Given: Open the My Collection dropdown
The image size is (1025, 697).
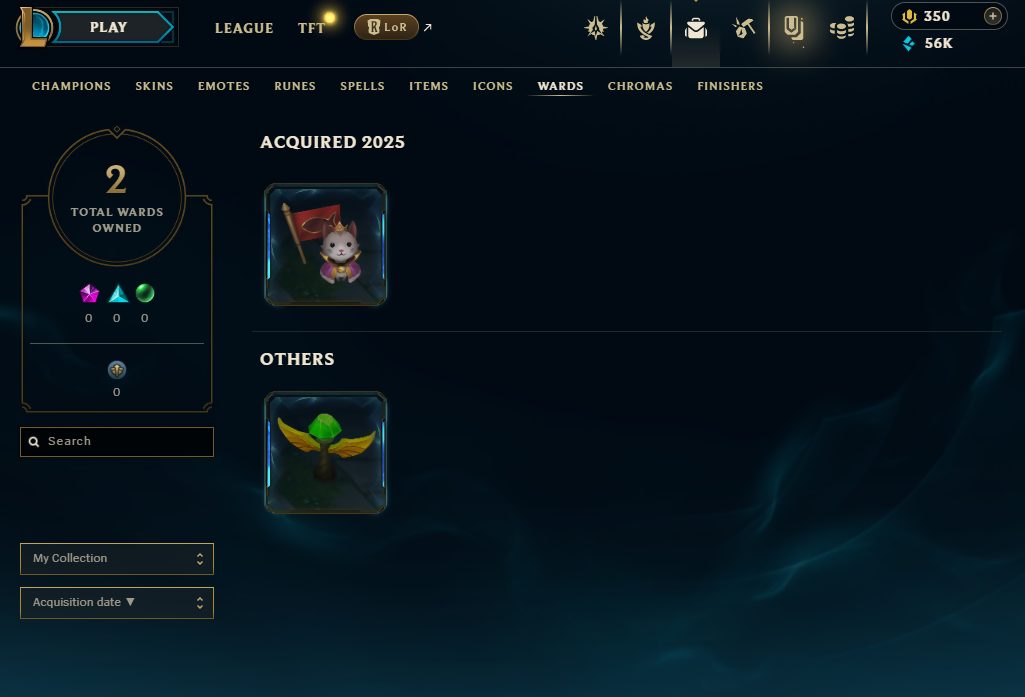Looking at the screenshot, I should point(117,559).
